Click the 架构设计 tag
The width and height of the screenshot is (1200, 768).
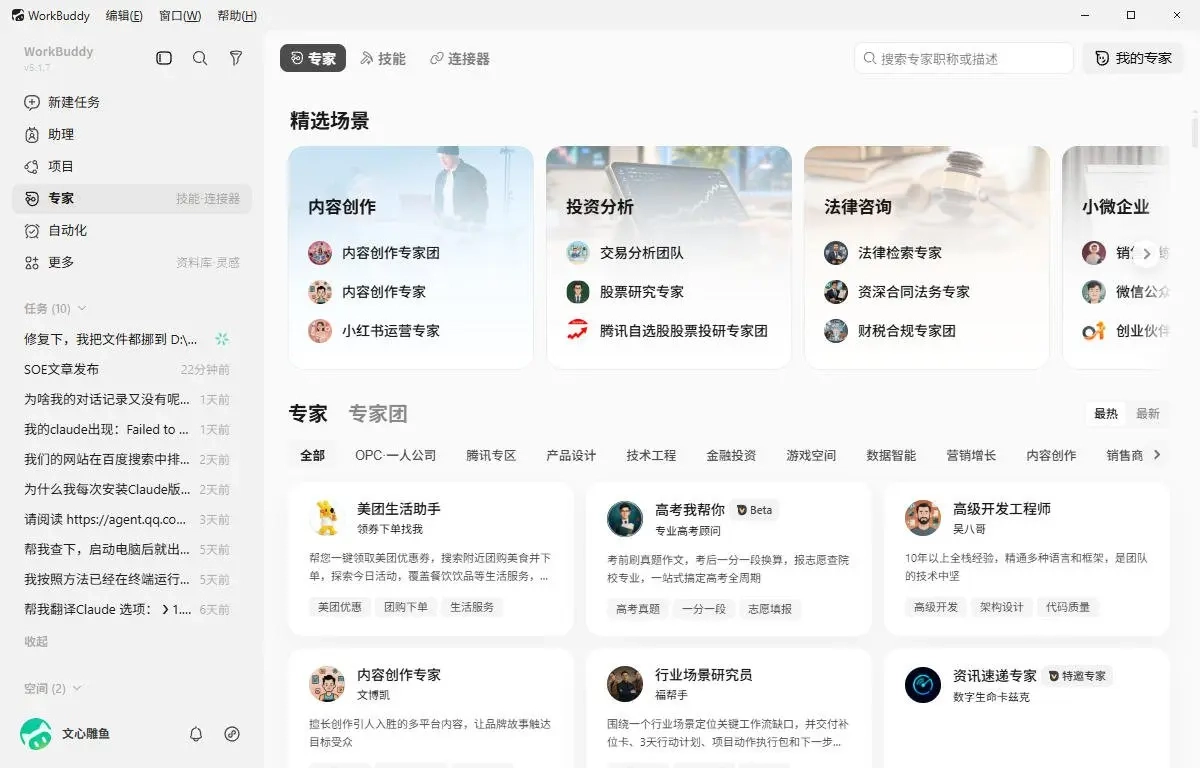point(1002,607)
